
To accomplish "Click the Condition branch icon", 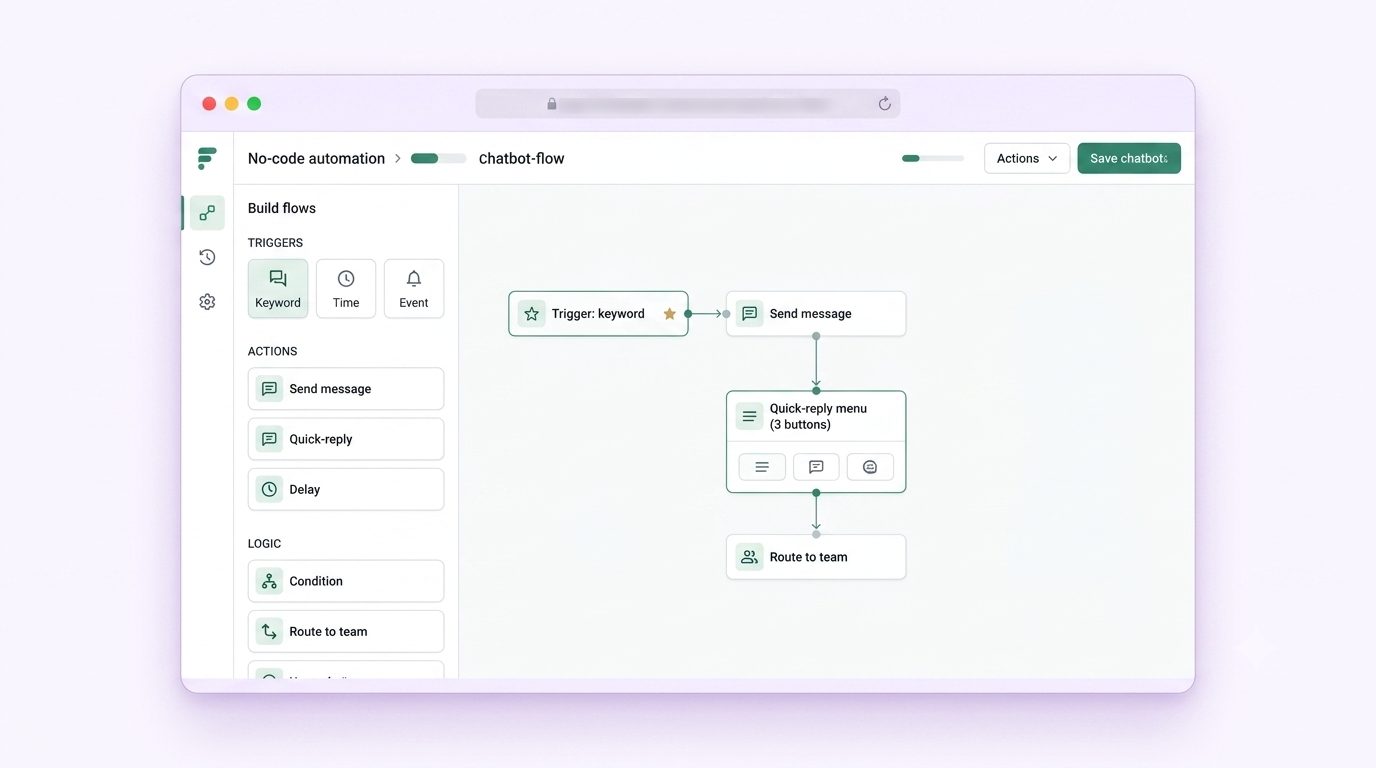I will tap(269, 581).
